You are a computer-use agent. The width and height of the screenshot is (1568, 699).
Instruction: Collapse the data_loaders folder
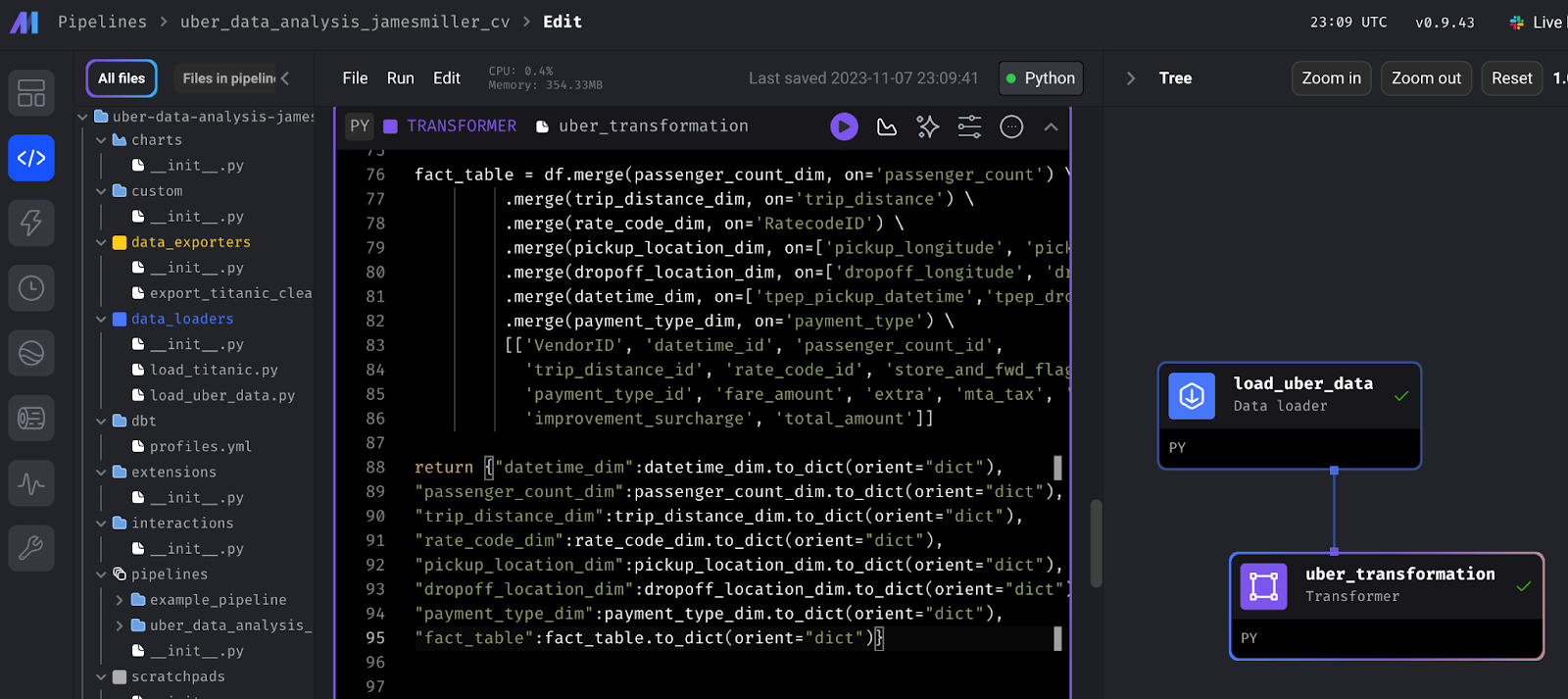(101, 320)
